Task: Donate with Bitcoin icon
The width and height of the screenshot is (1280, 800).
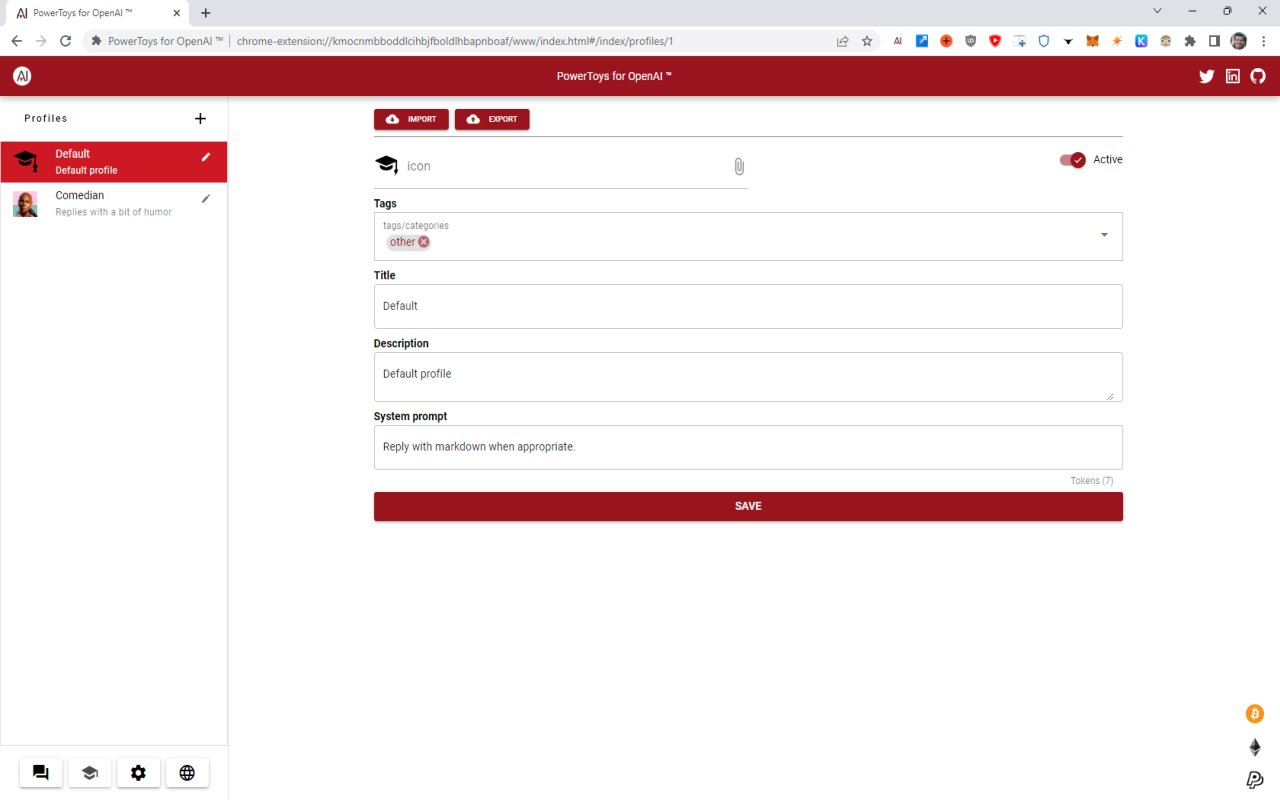Action: point(1255,714)
